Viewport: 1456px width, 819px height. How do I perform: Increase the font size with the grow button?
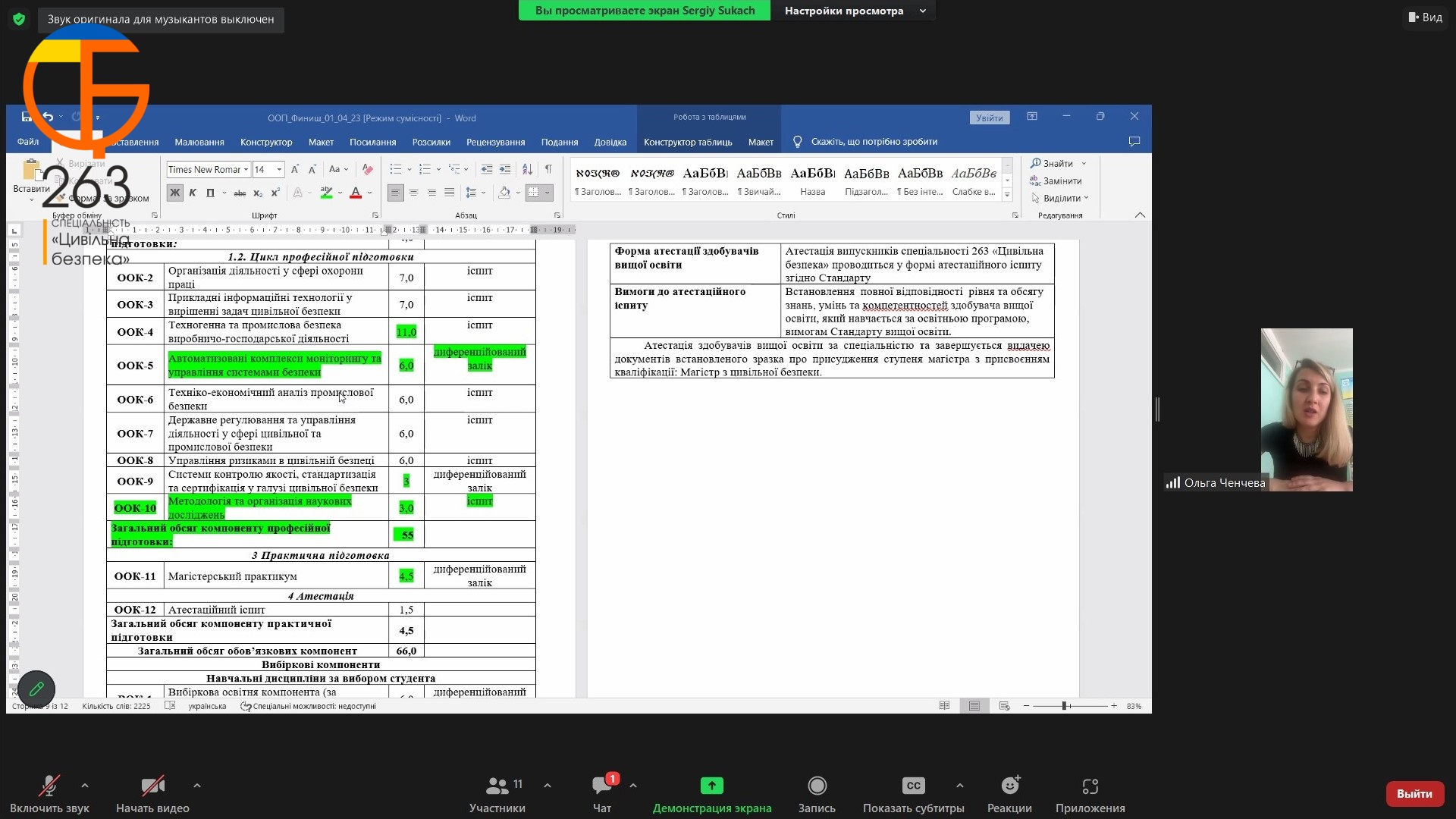[x=295, y=169]
